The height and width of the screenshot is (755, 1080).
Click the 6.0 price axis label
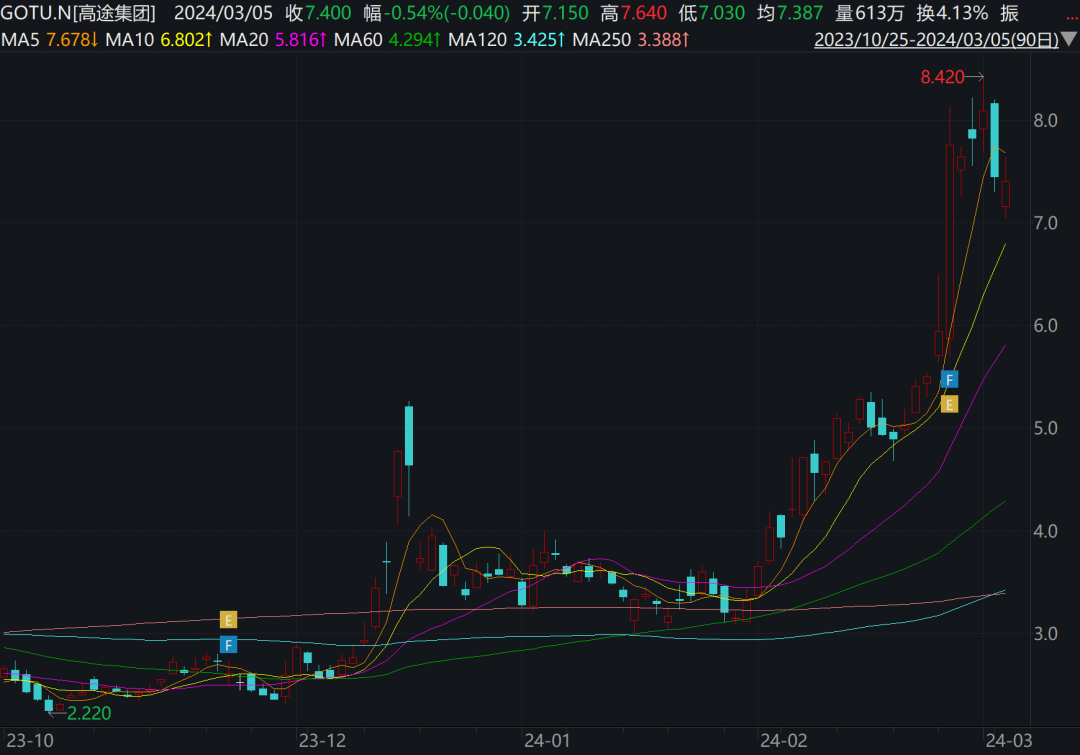click(1046, 326)
